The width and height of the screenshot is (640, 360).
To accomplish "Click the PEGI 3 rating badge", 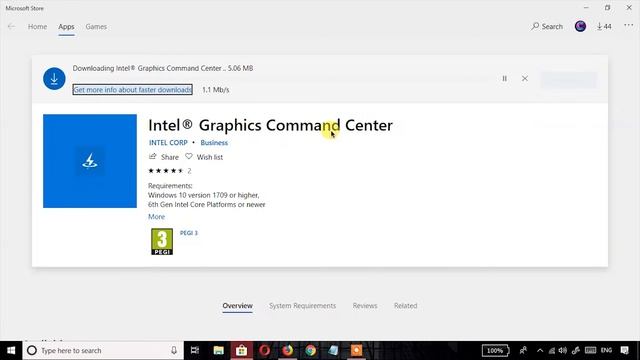I will [162, 242].
